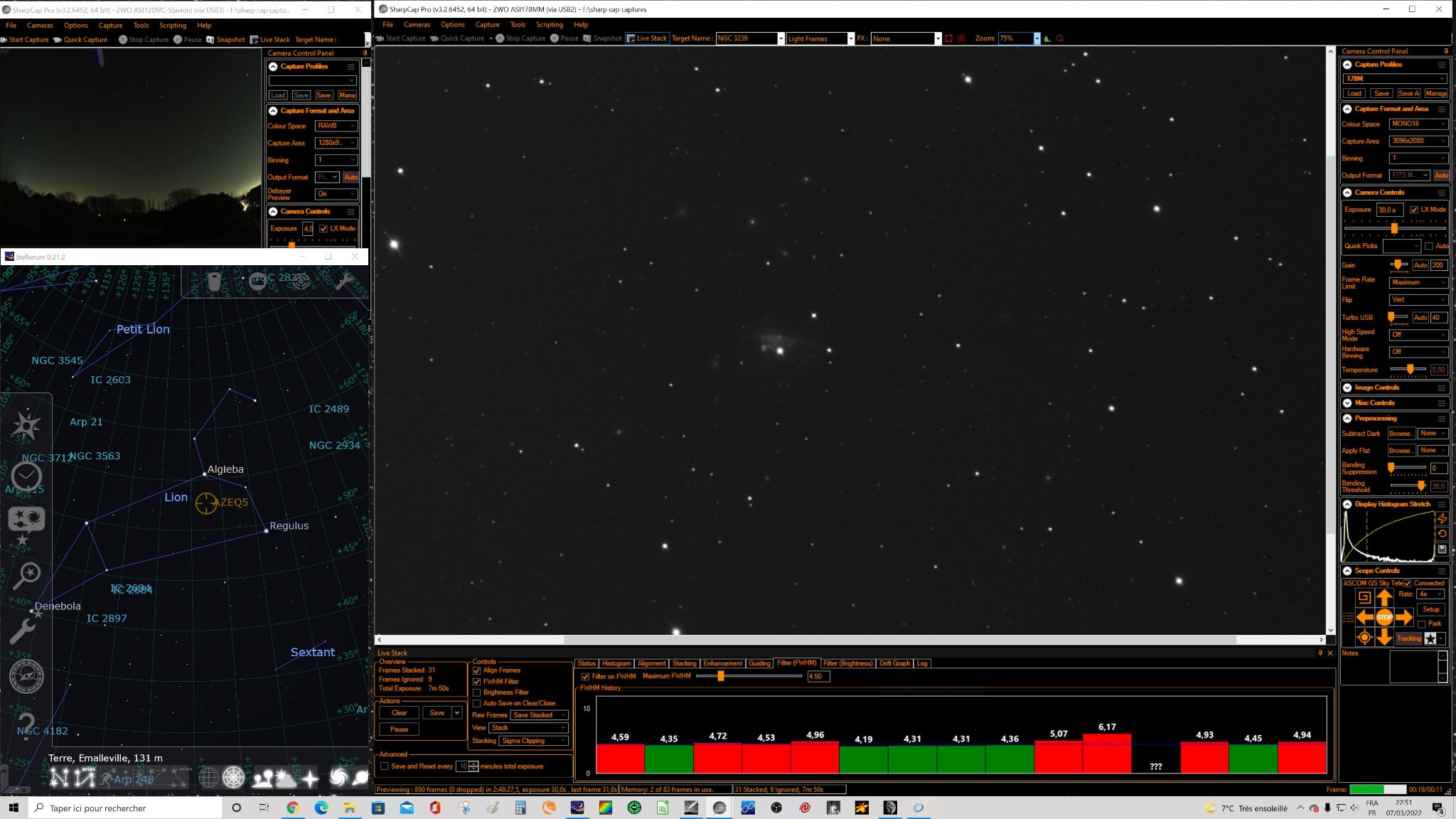Toggle the FWHM Filter checkbox
This screenshot has width=1456, height=819.
coord(476,681)
